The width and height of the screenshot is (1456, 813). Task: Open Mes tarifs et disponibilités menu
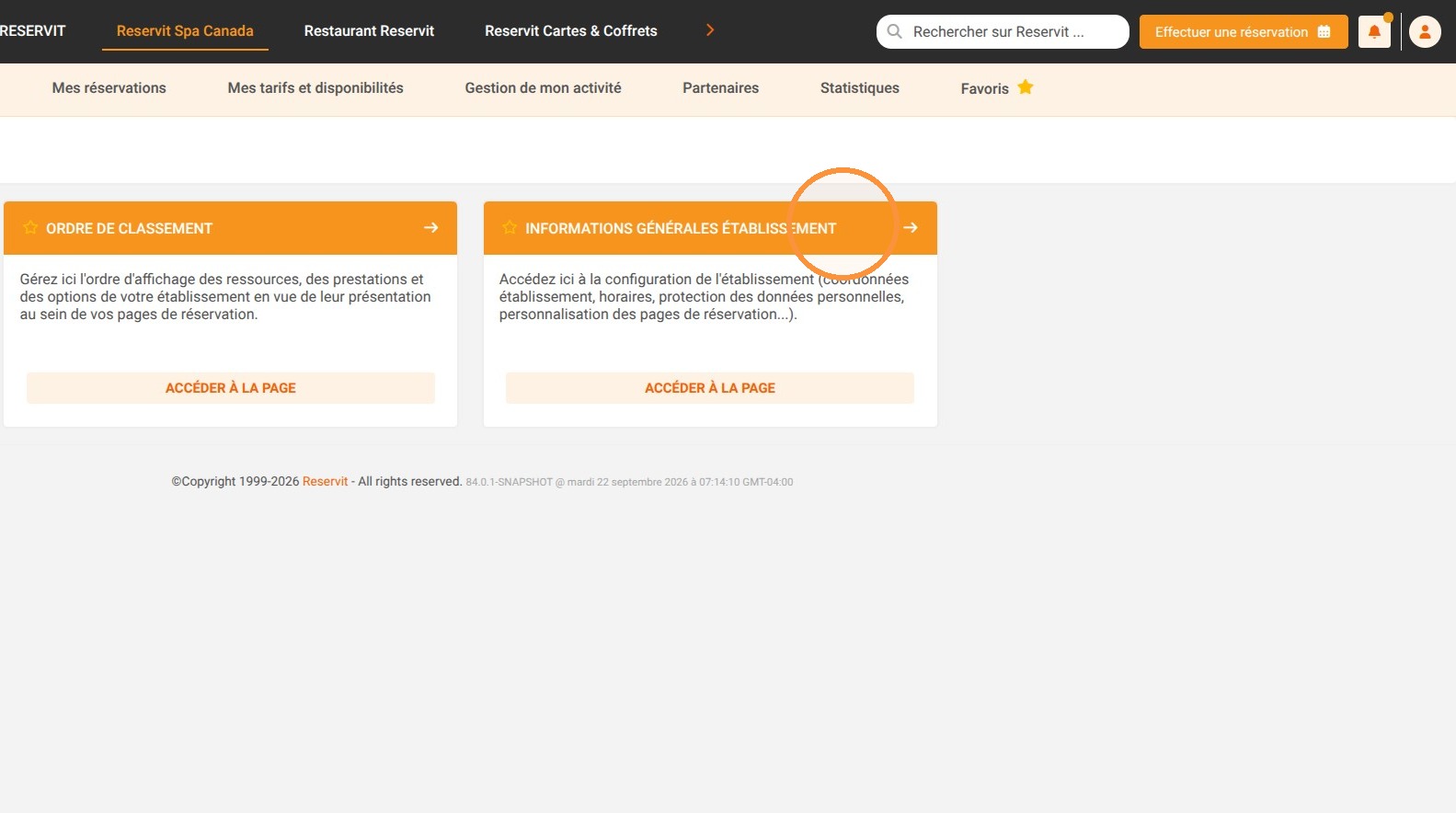pos(315,88)
